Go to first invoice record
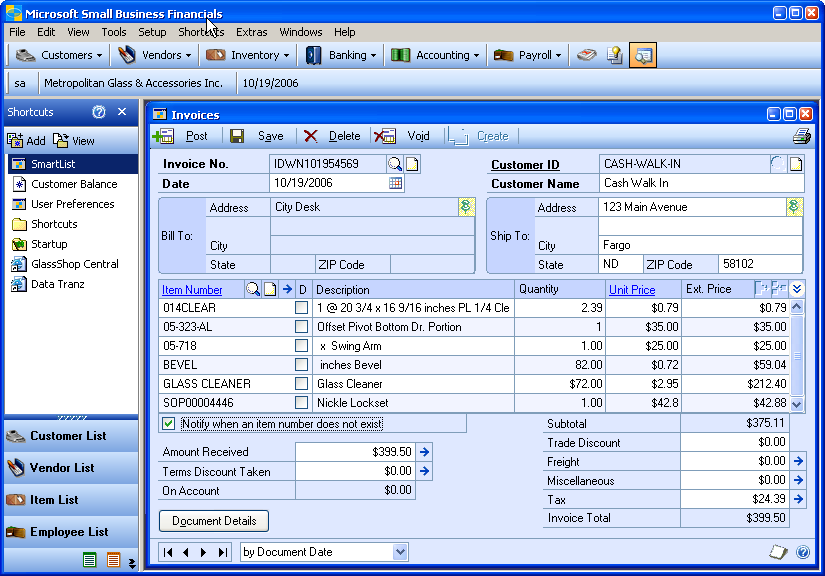 (168, 552)
